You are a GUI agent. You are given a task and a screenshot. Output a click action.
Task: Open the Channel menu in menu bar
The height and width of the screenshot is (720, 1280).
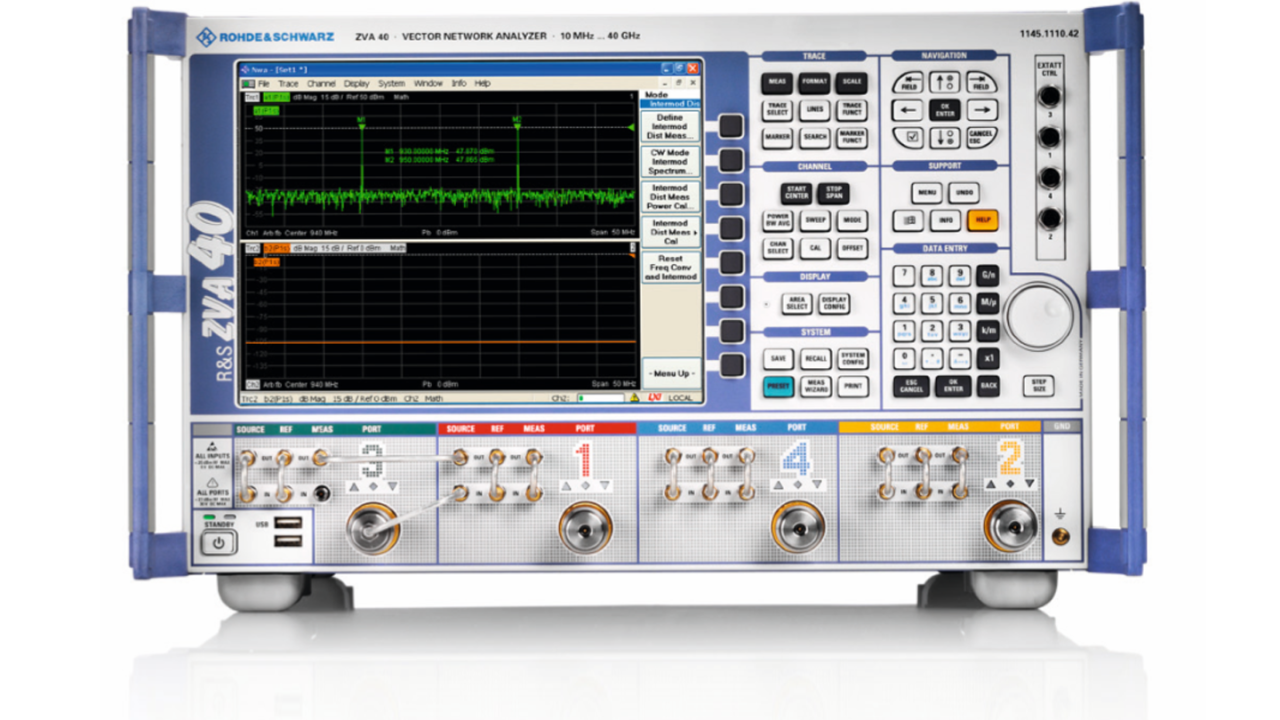click(321, 84)
